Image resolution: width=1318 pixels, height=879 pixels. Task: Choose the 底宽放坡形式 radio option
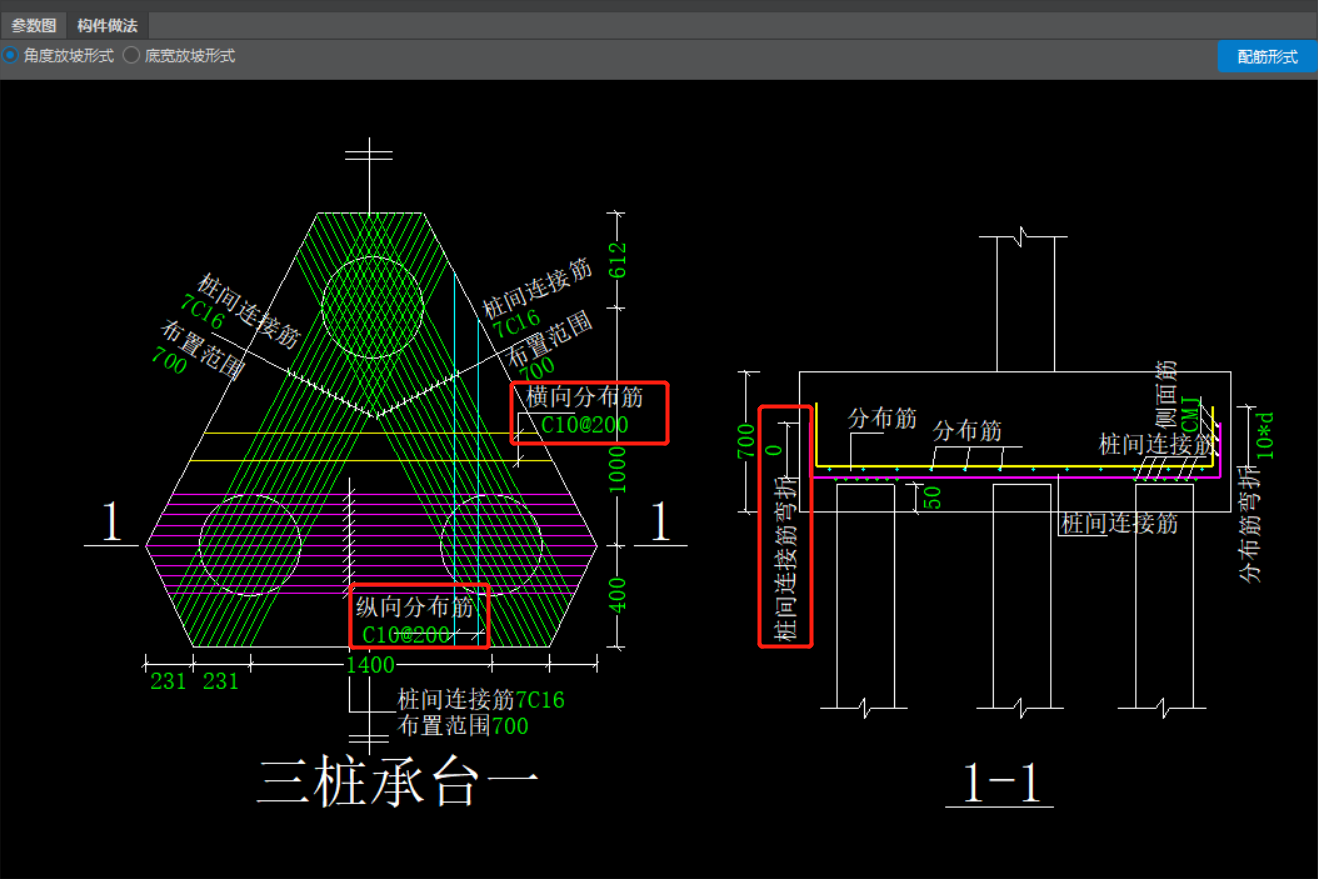click(x=180, y=56)
